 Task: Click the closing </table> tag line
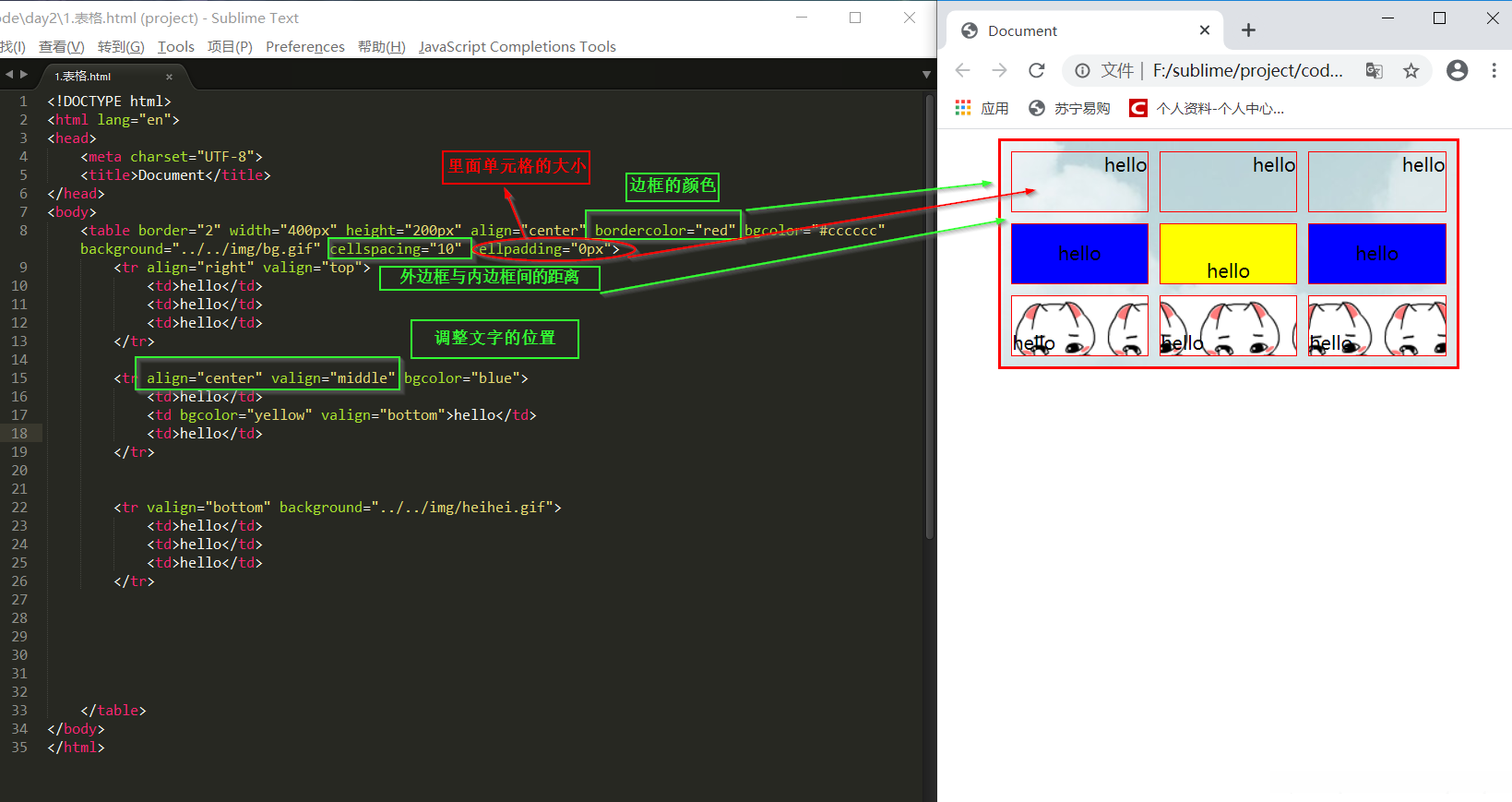(113, 711)
